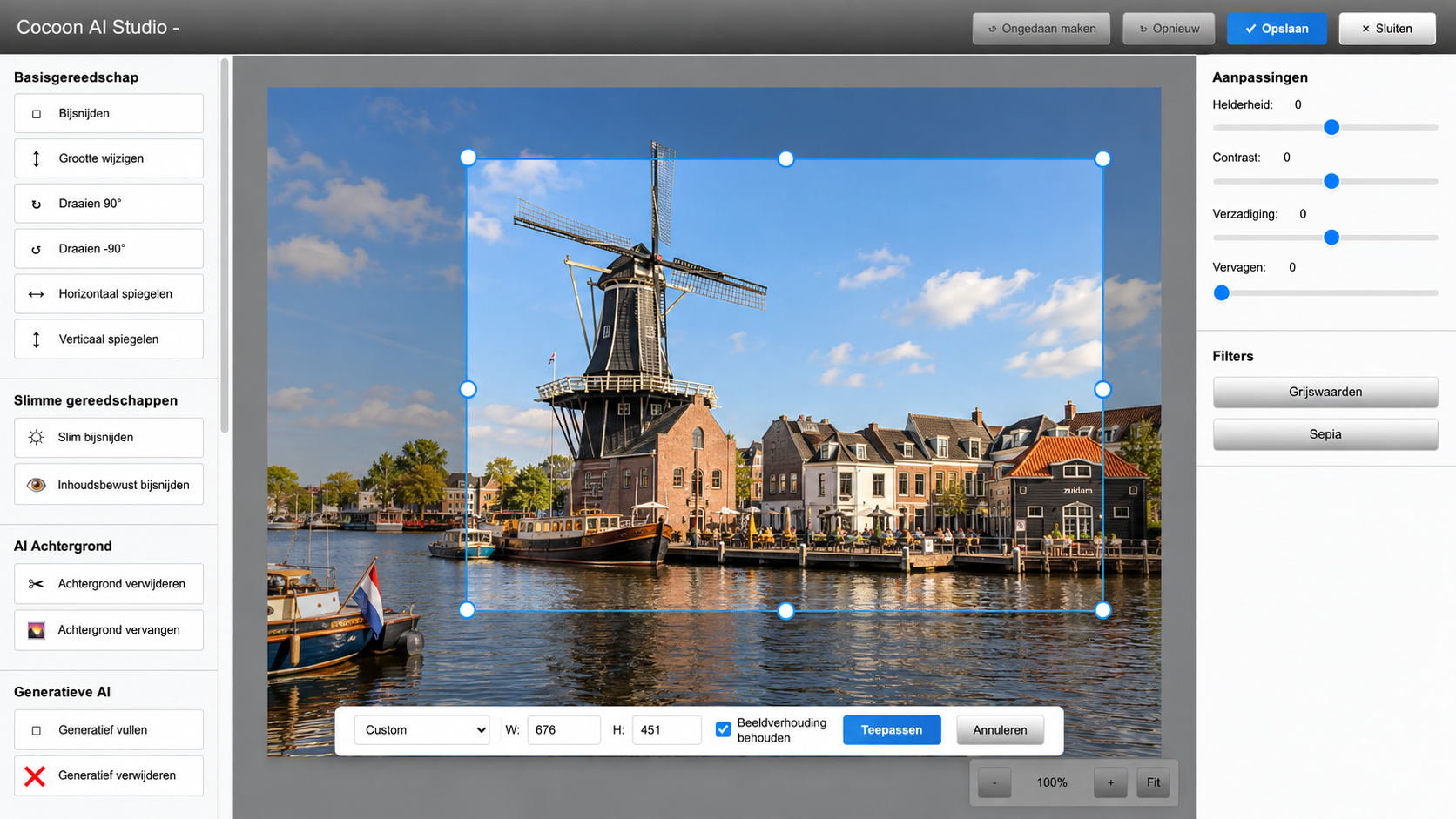This screenshot has height=819, width=1456.
Task: Zoom out with minus button
Action: [994, 782]
